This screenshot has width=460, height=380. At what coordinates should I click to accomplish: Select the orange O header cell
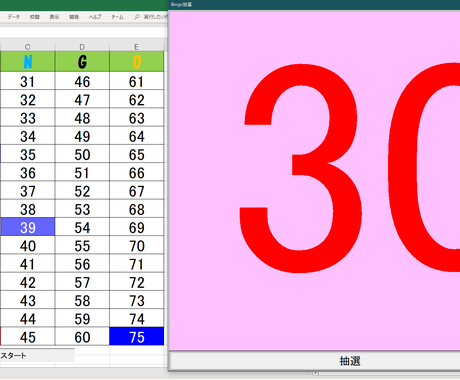pyautogui.click(x=137, y=61)
